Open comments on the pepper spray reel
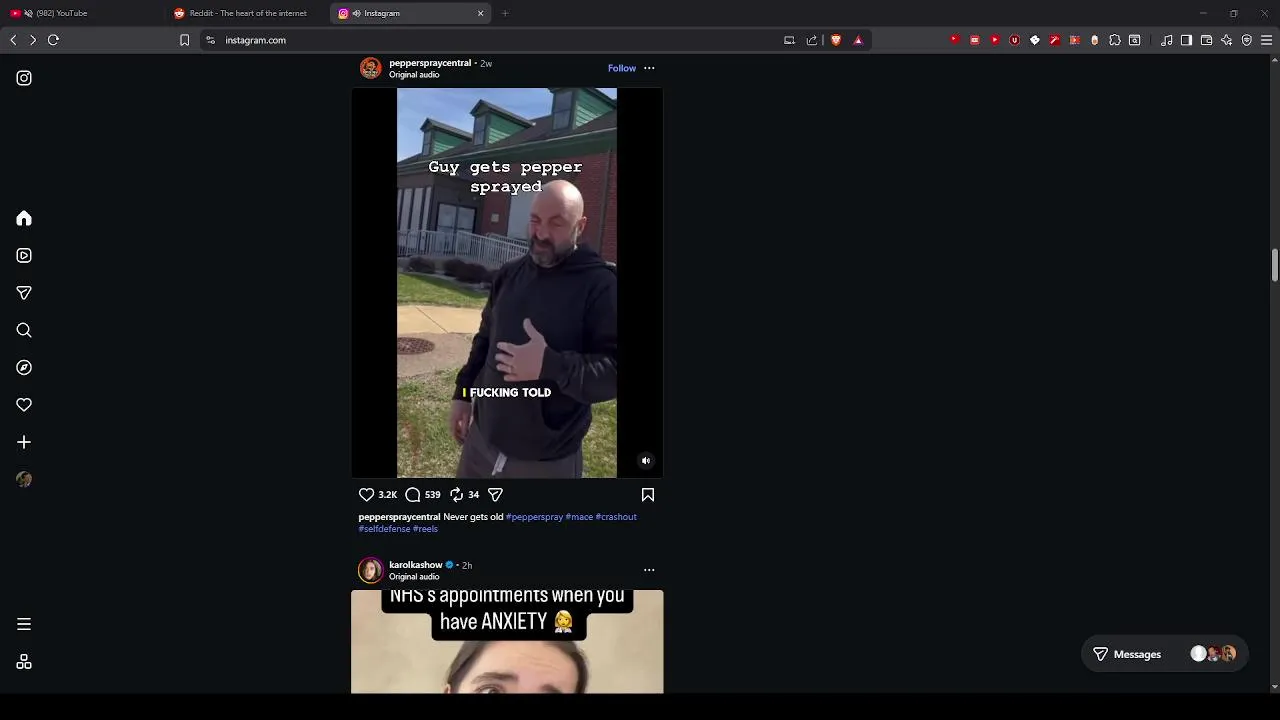Screen dimensions: 1280x720 412,495
